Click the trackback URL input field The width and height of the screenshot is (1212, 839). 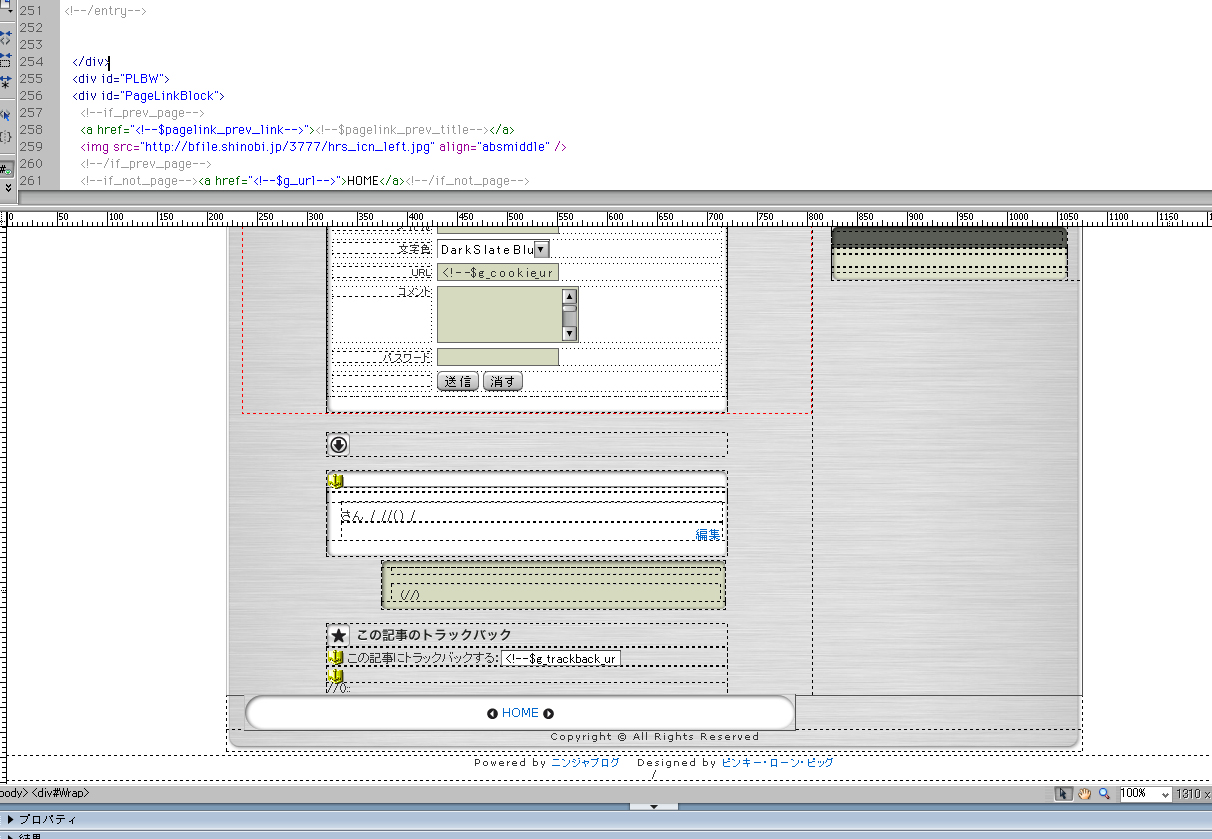click(x=560, y=658)
